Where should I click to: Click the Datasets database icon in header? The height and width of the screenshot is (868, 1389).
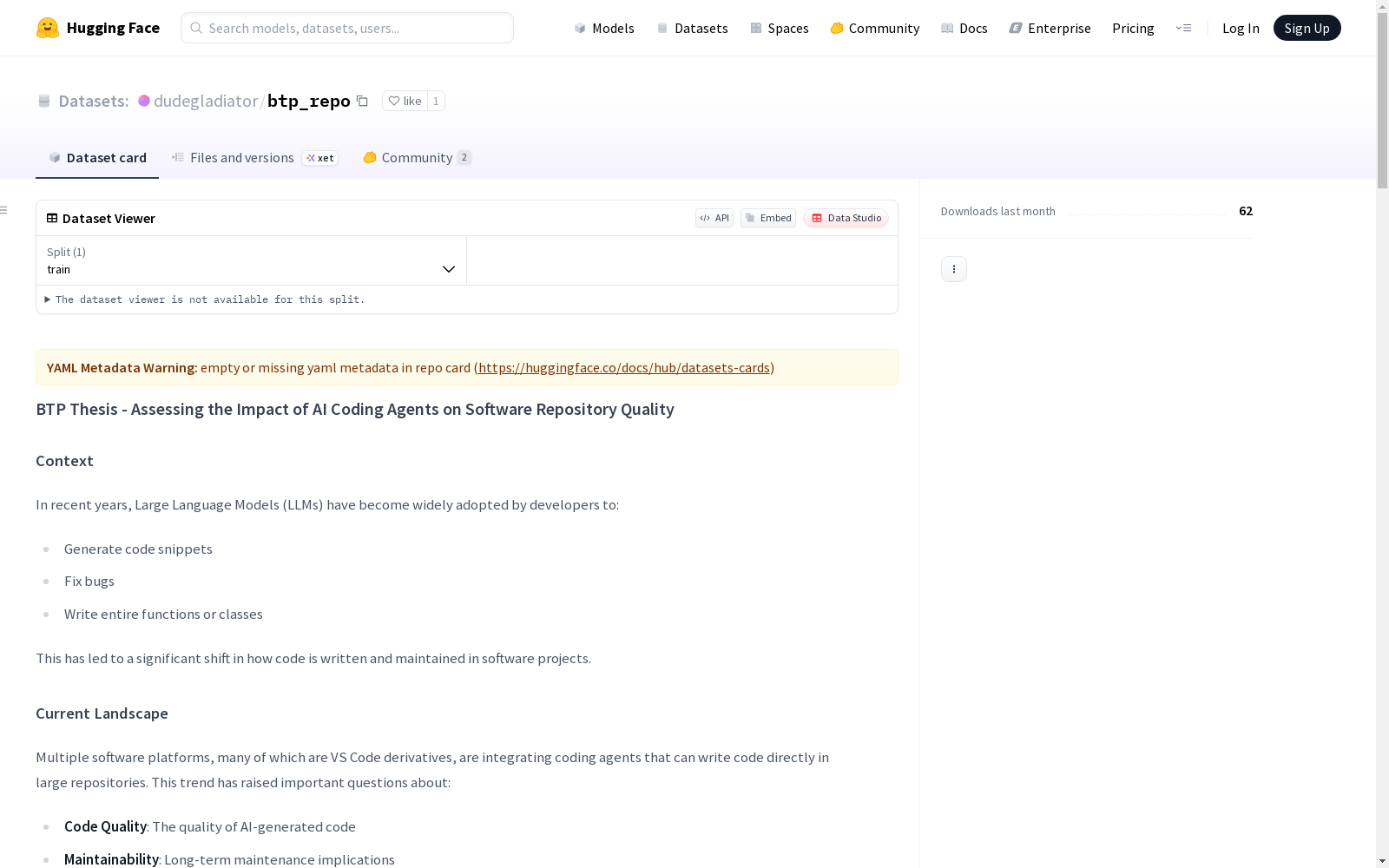click(x=44, y=101)
